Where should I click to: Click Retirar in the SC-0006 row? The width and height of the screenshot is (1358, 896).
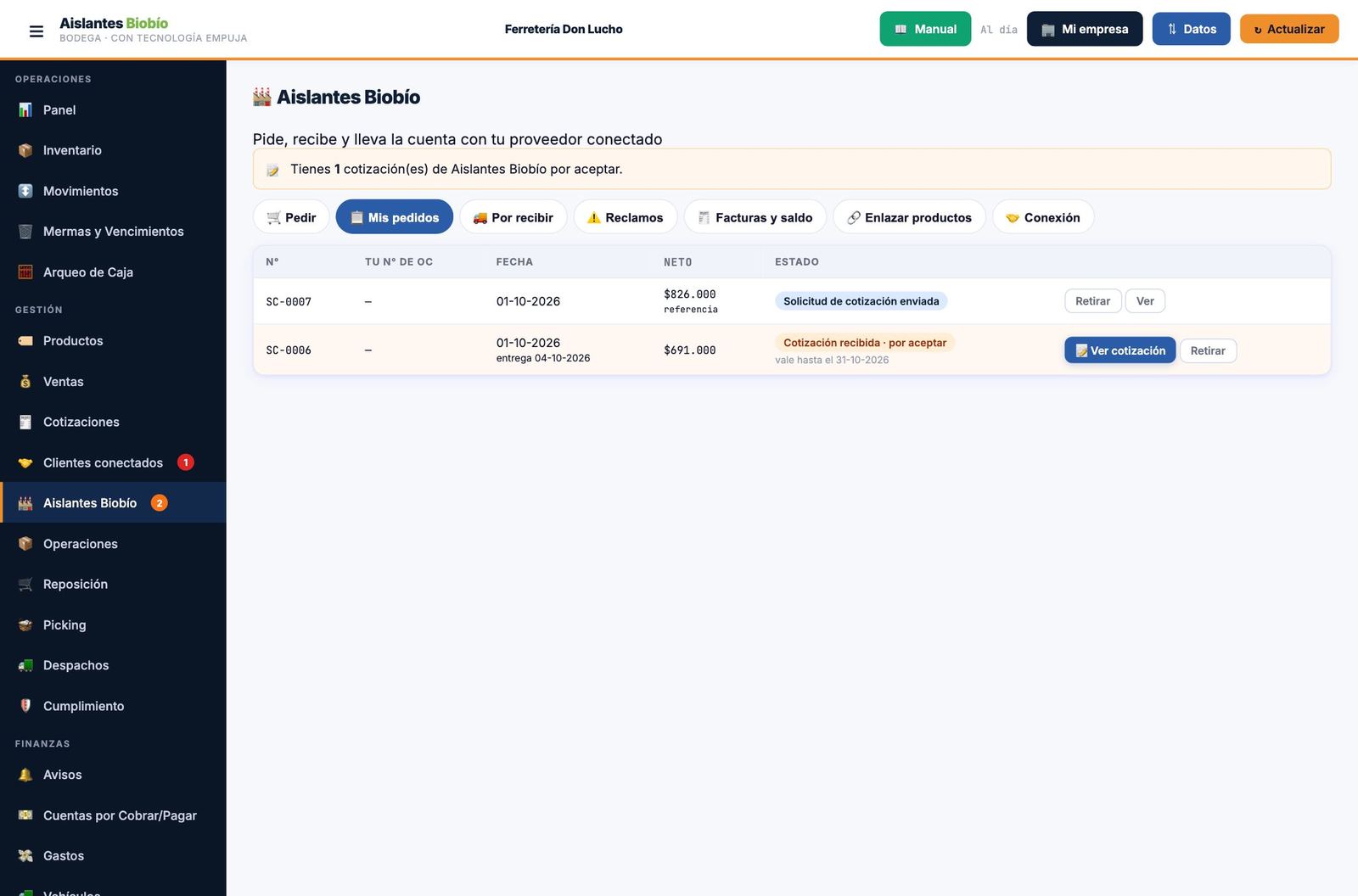(x=1208, y=350)
